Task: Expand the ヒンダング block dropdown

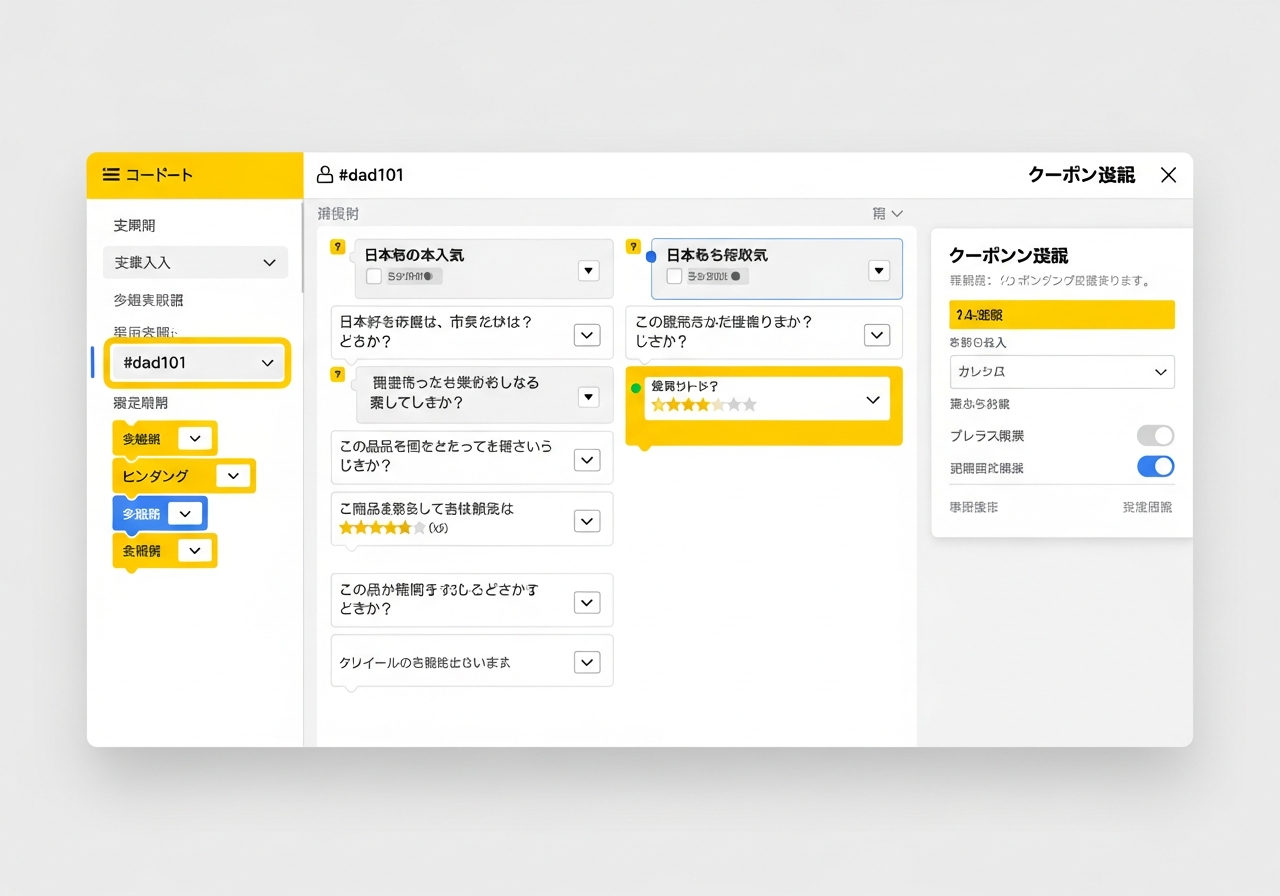Action: click(233, 476)
